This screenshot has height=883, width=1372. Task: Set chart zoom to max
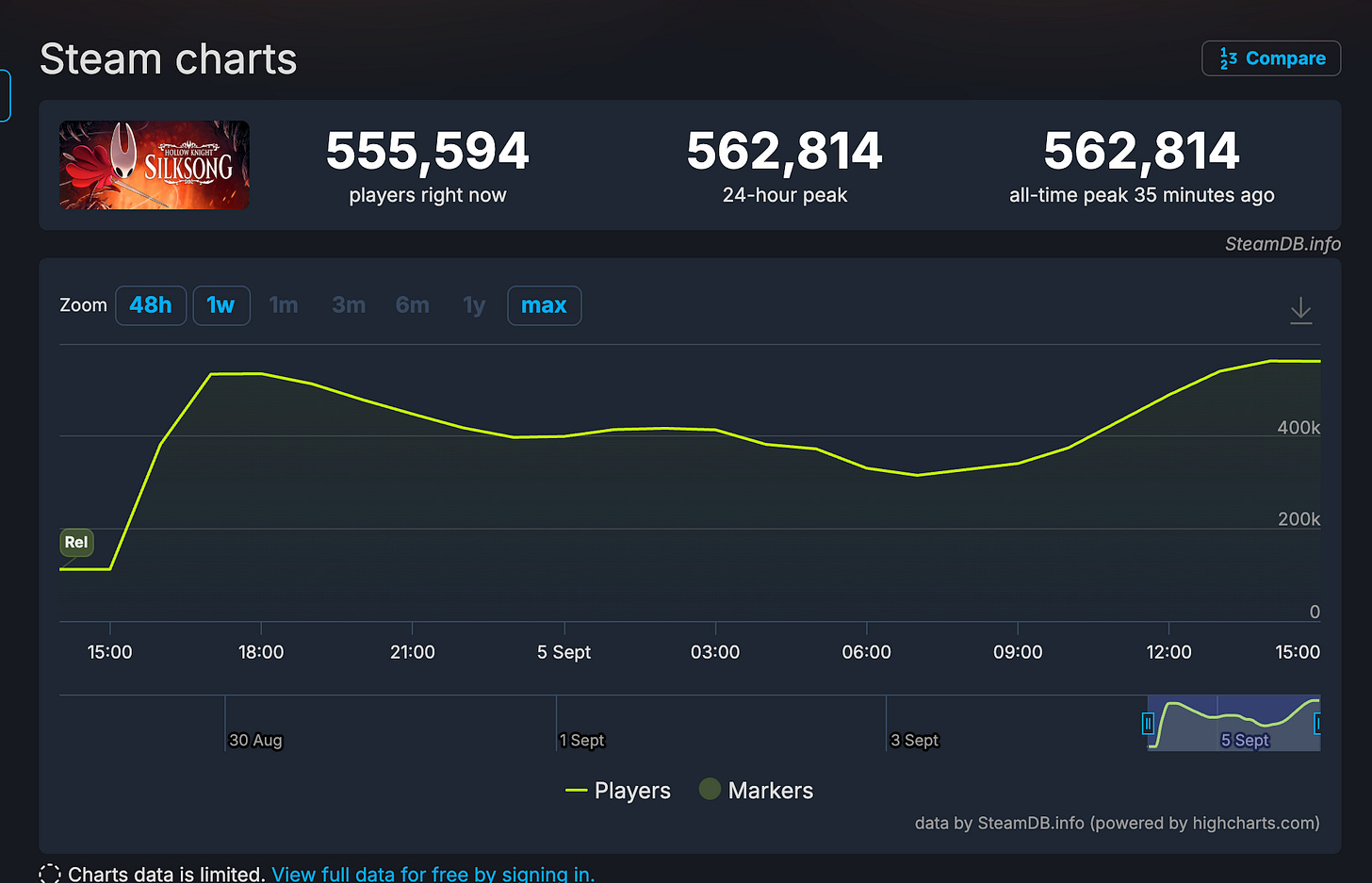[545, 305]
